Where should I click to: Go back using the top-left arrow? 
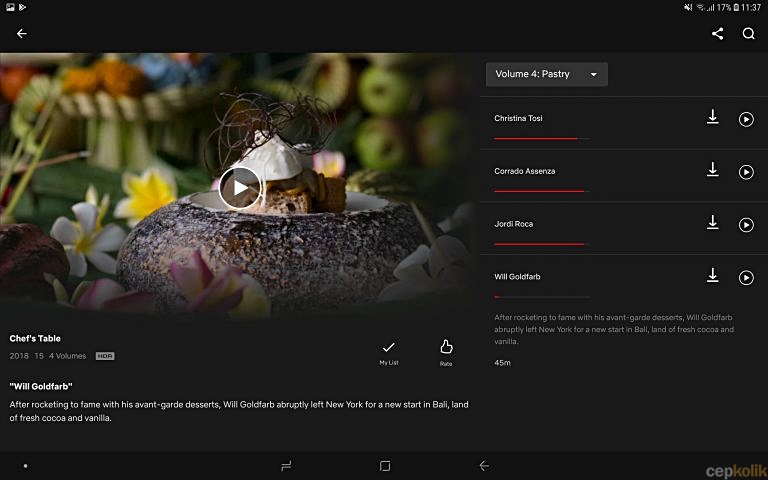point(22,33)
